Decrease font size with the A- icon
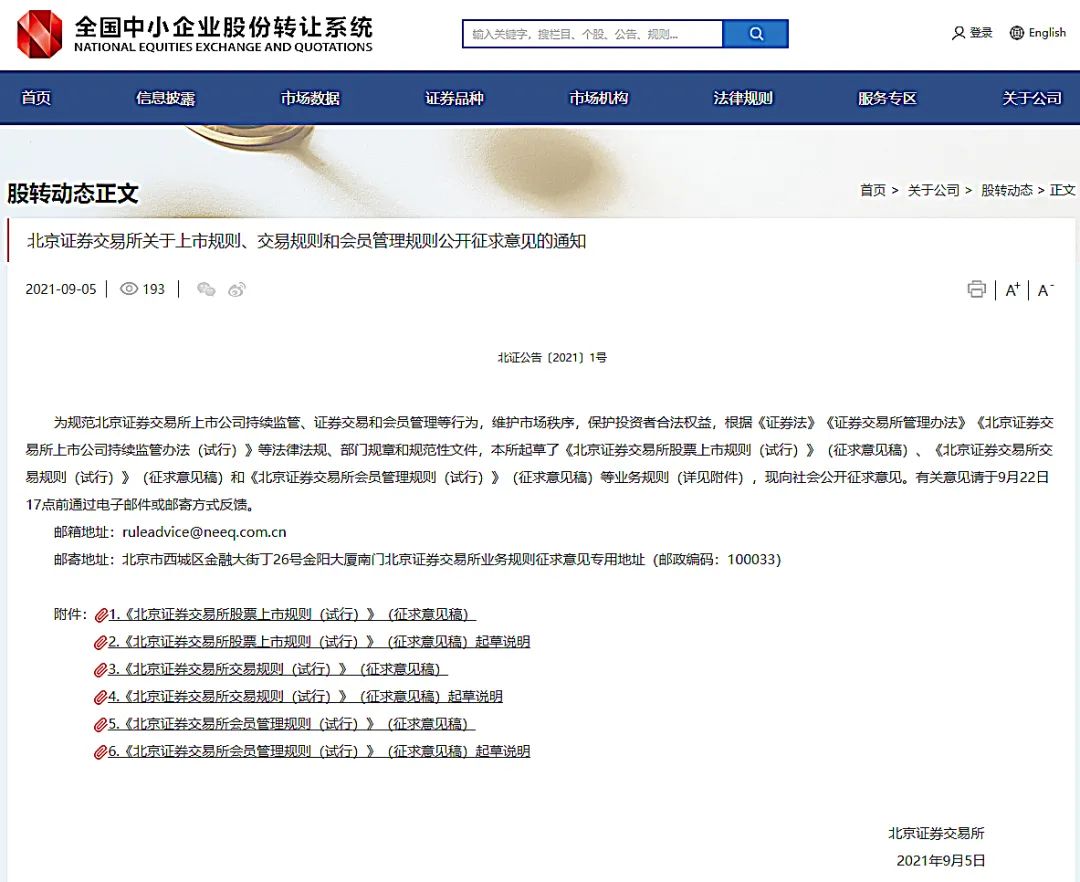Screen dimensions: 1080x882 pyautogui.click(x=1044, y=289)
